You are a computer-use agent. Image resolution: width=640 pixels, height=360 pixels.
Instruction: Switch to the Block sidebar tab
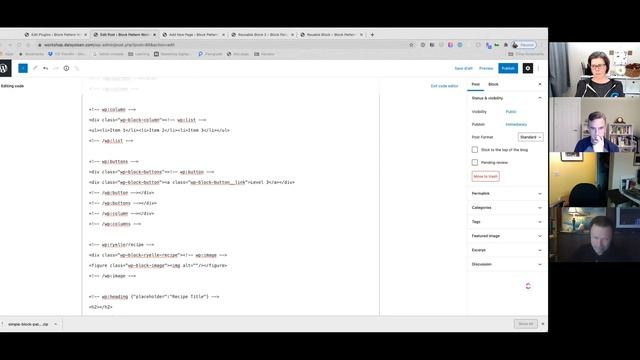pos(493,84)
